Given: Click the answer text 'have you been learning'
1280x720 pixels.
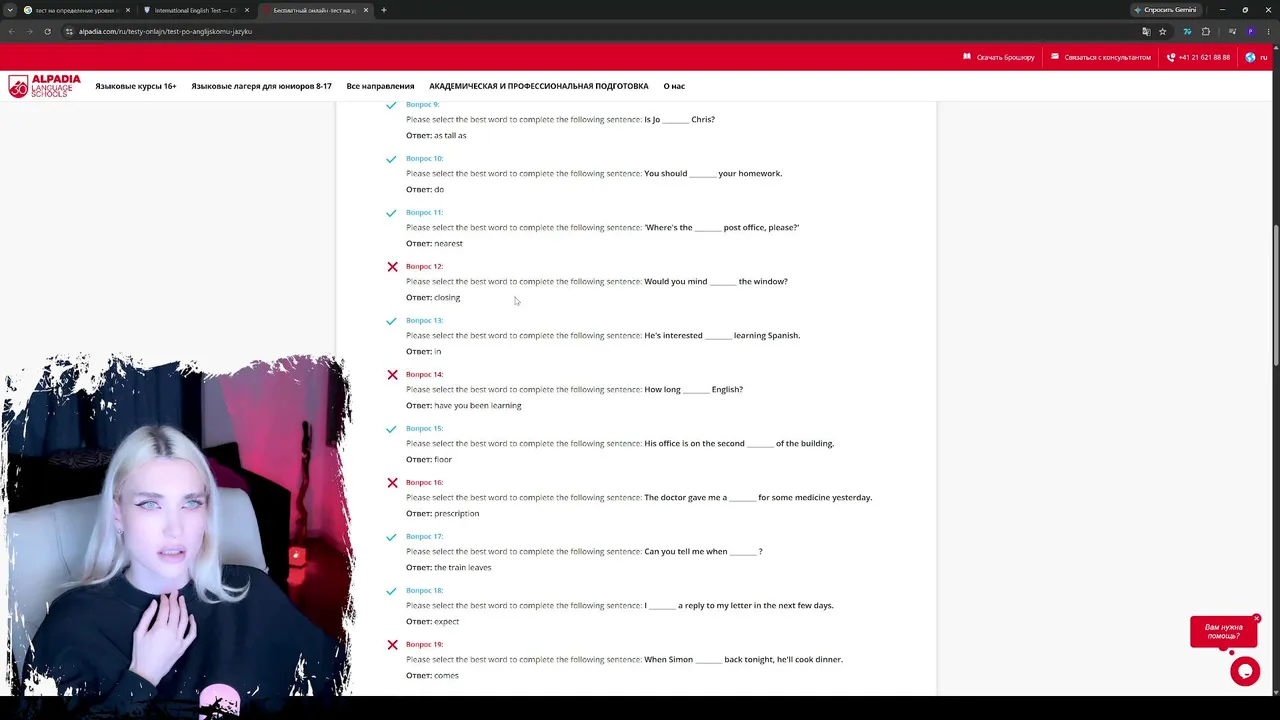Looking at the screenshot, I should click(x=478, y=405).
